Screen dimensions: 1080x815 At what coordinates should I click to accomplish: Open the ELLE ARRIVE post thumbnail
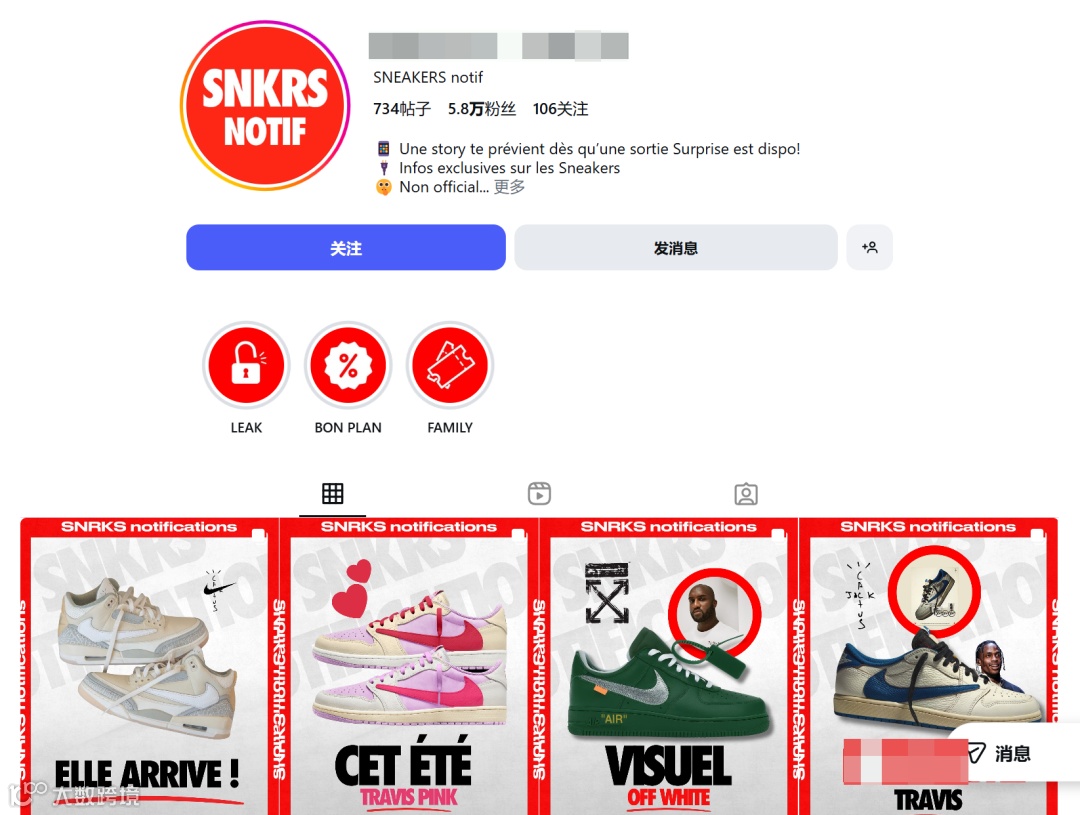[x=149, y=666]
